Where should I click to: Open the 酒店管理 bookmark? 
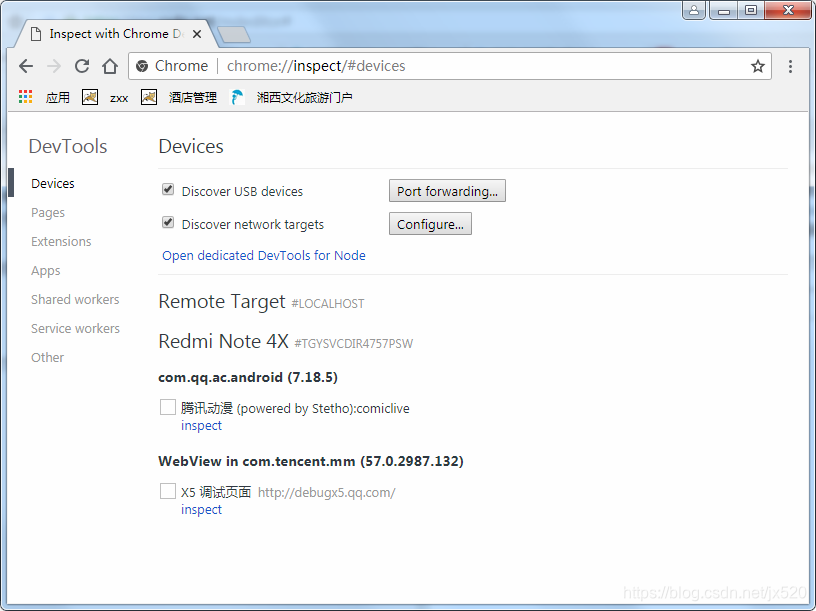[193, 97]
